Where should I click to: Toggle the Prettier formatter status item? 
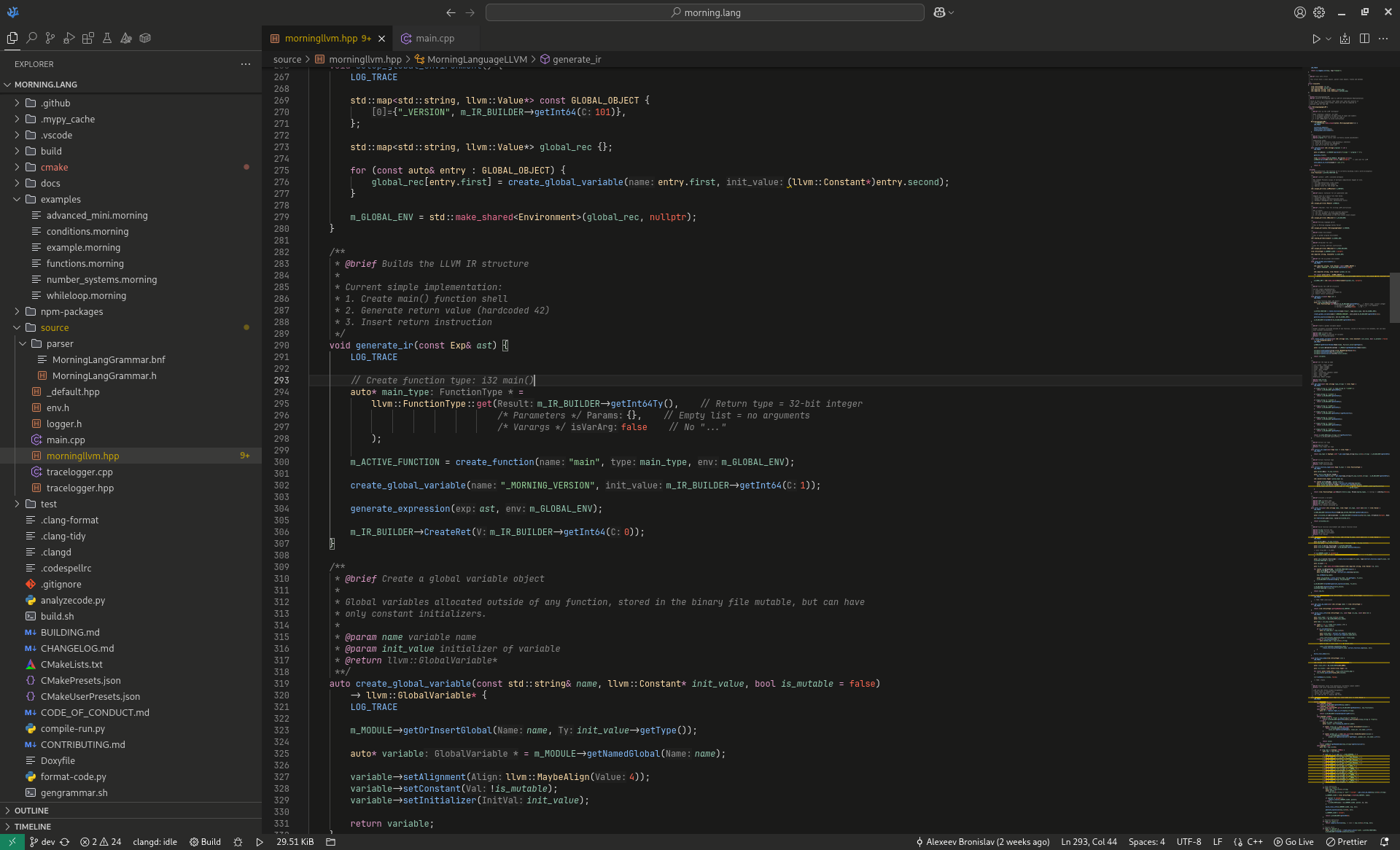(x=1346, y=842)
